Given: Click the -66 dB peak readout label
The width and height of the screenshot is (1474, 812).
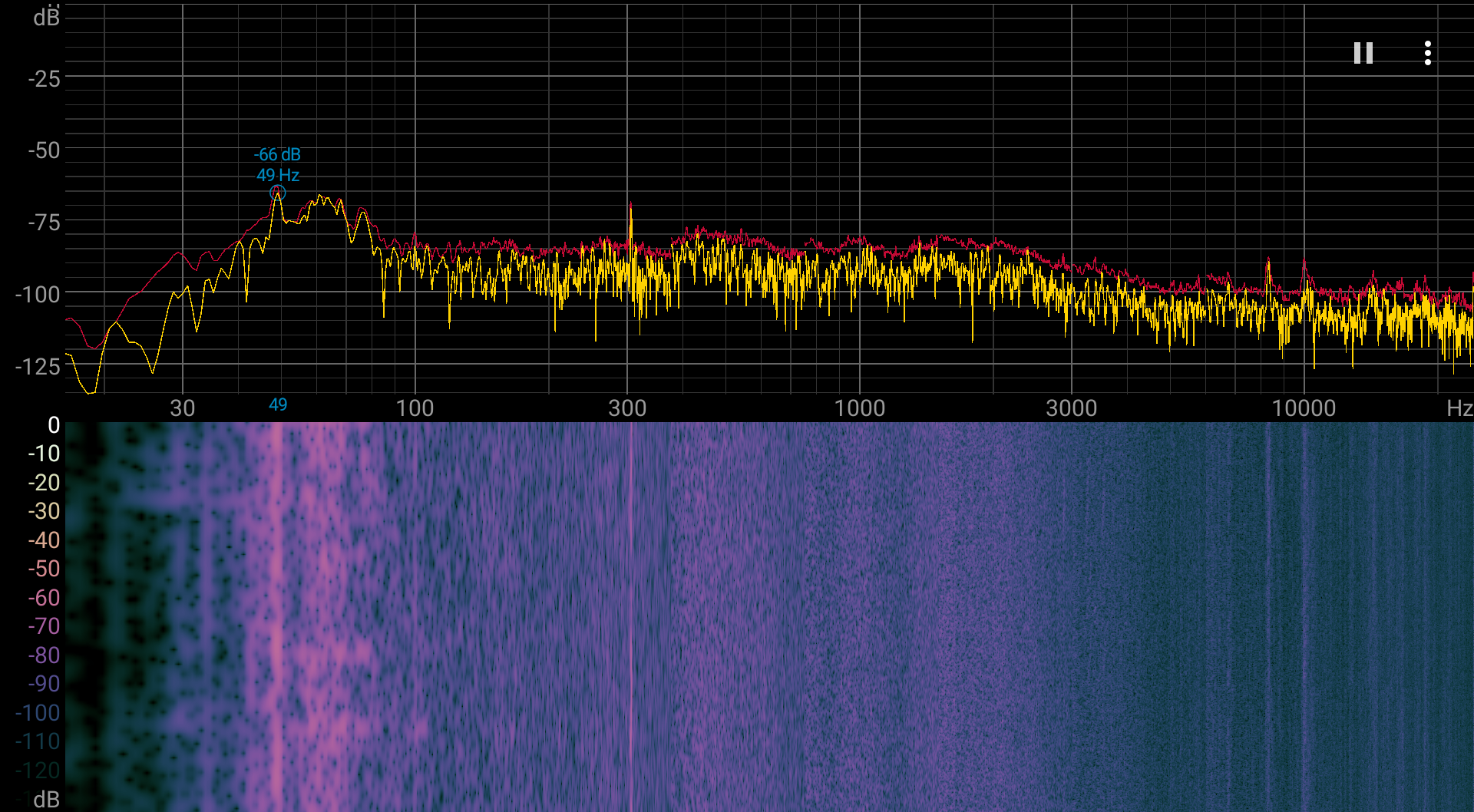Looking at the screenshot, I should 278,154.
